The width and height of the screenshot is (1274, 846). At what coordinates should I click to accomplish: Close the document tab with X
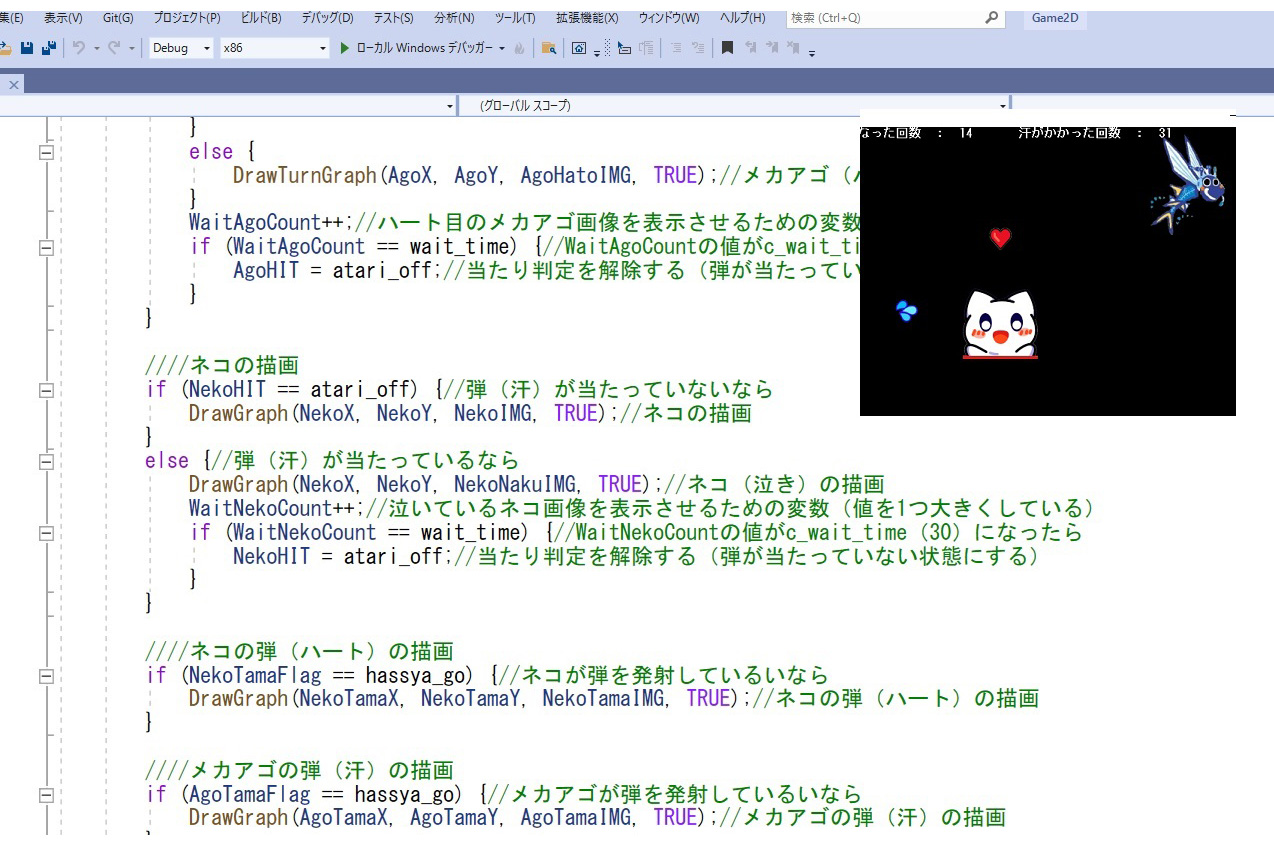[14, 85]
